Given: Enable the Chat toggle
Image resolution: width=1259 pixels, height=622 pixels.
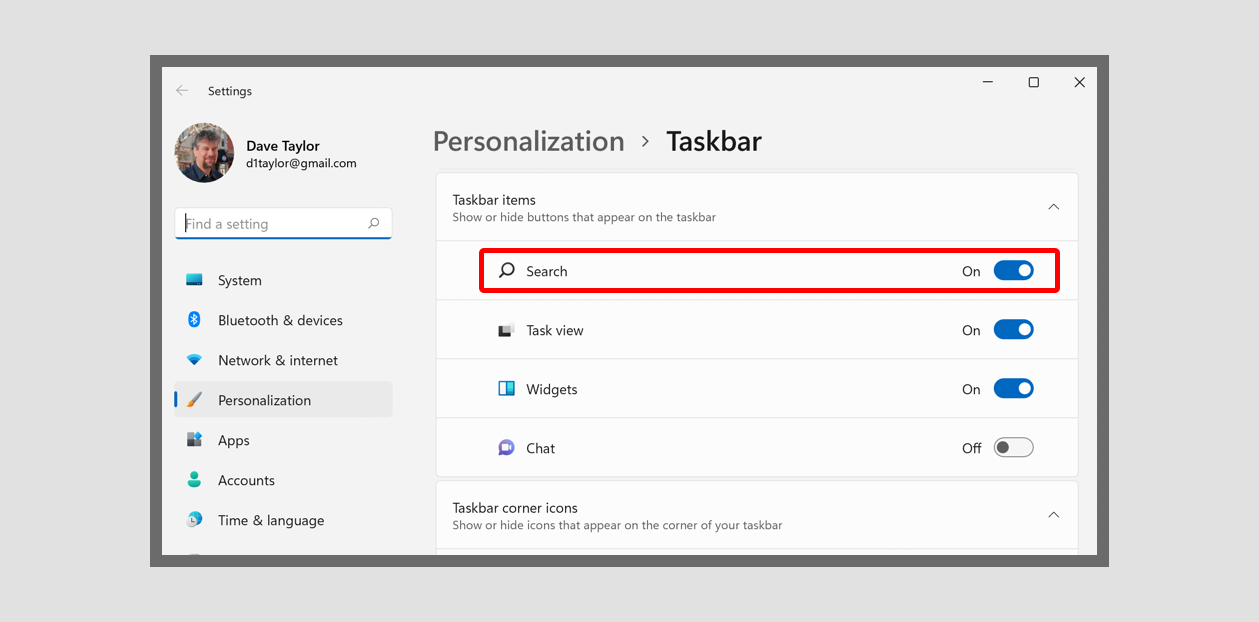Looking at the screenshot, I should (x=1013, y=447).
